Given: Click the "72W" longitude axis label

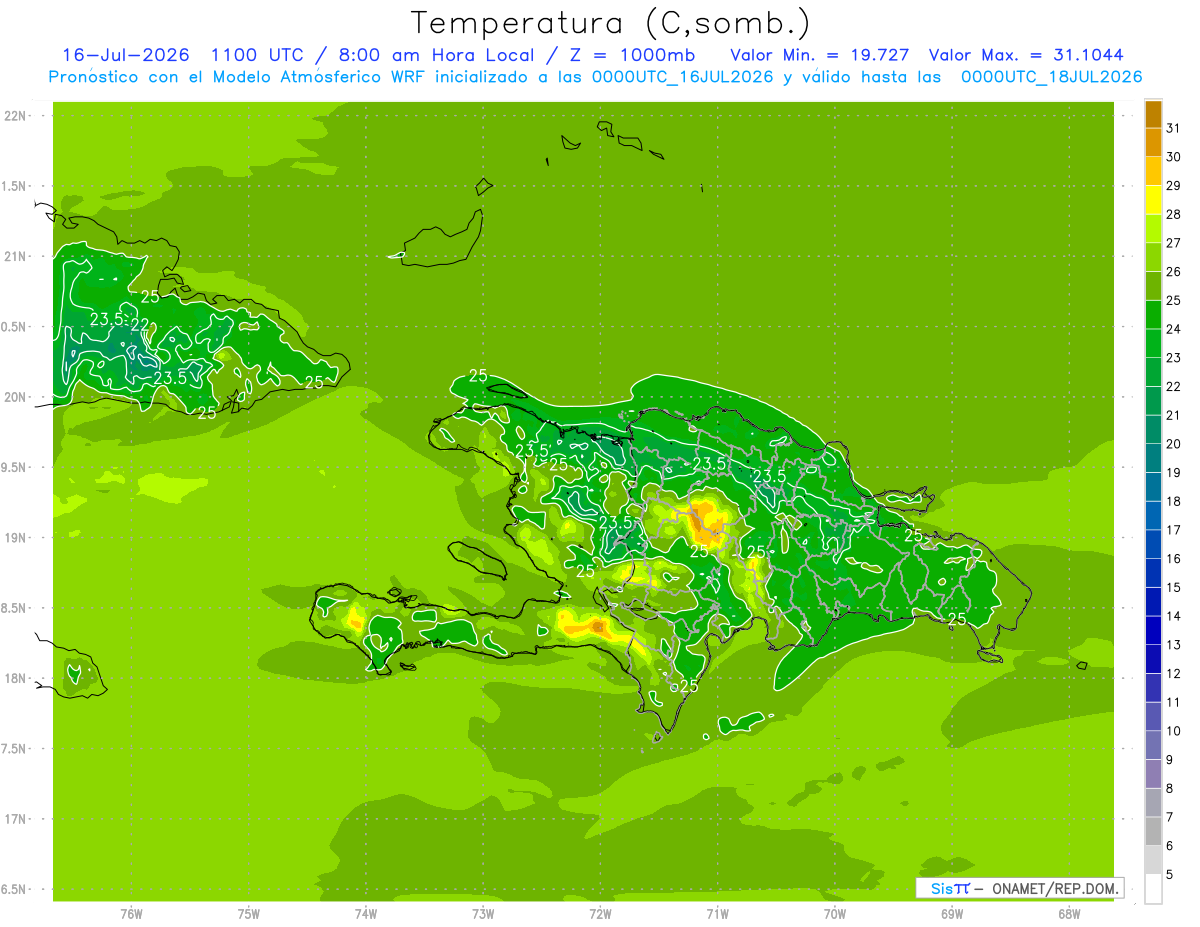Looking at the screenshot, I should [x=600, y=913].
